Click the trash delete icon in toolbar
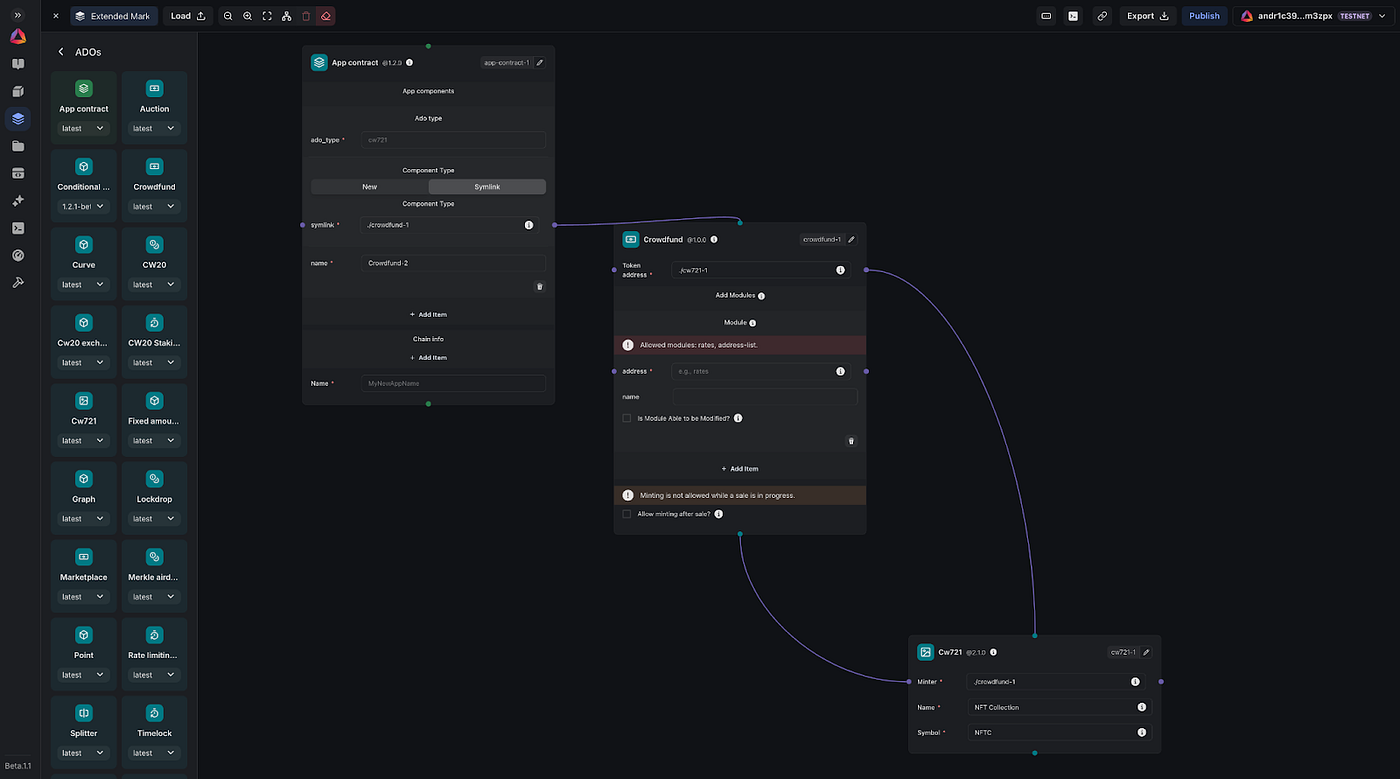 (x=306, y=16)
